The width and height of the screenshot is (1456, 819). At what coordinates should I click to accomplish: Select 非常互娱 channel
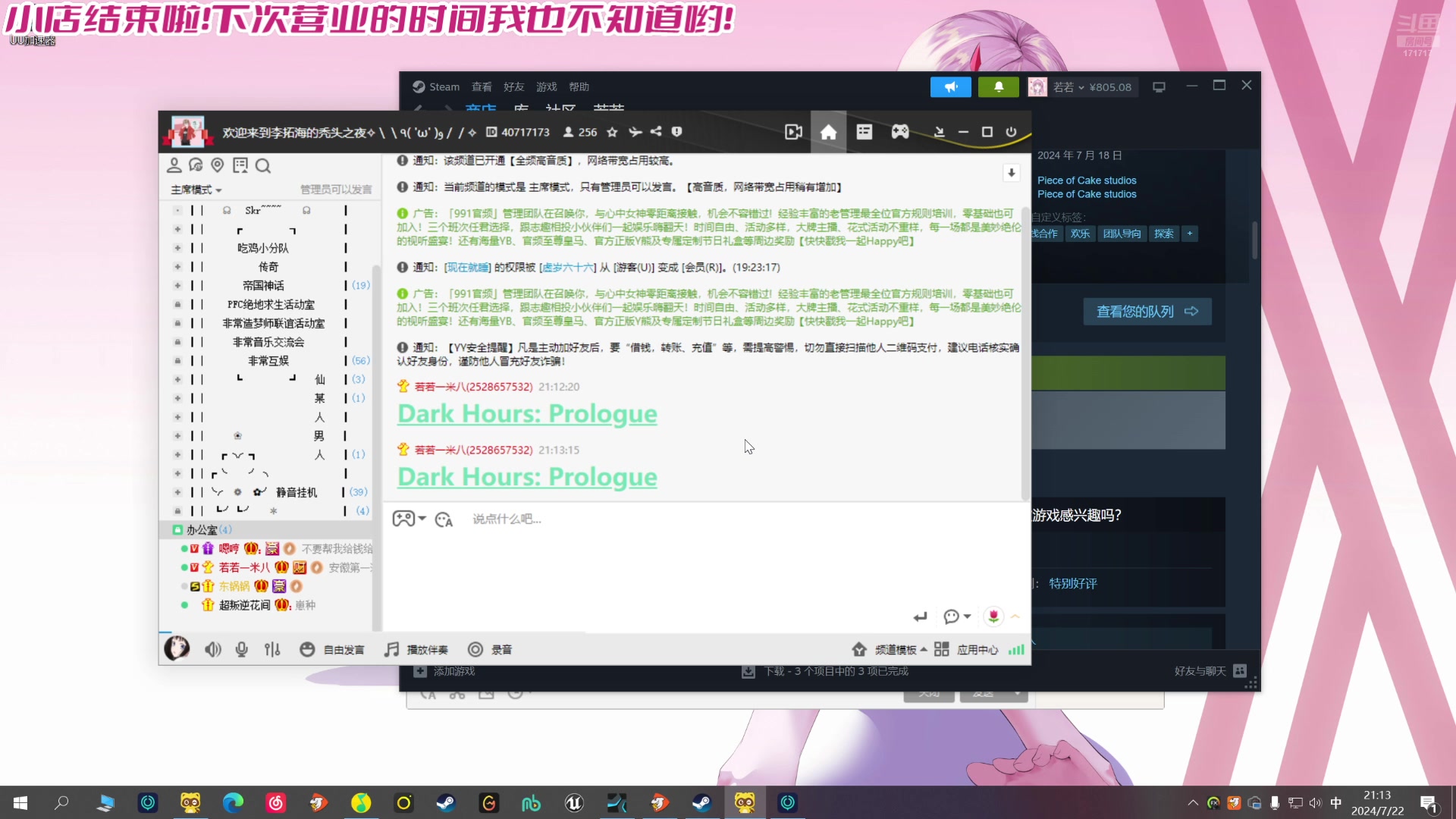(268, 361)
